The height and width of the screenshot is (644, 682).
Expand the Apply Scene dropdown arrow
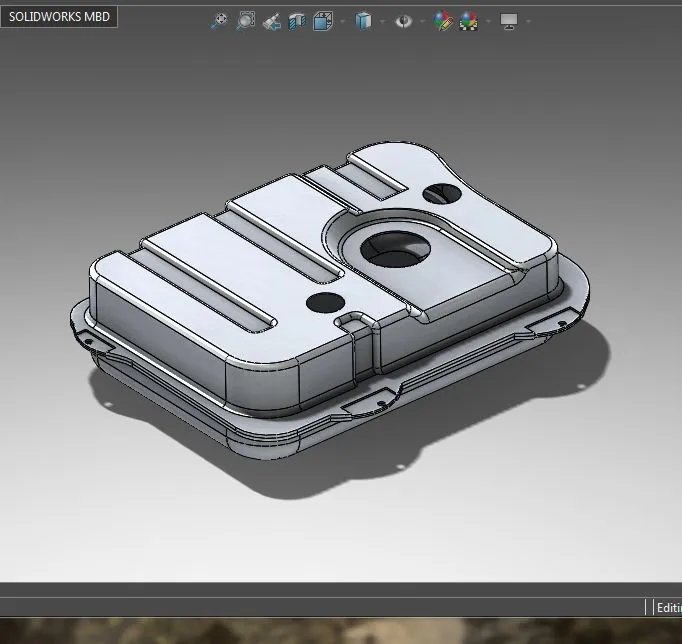(487, 21)
